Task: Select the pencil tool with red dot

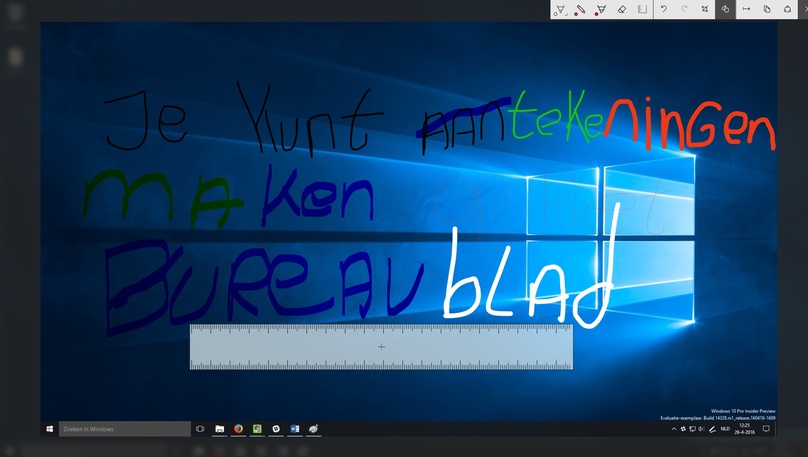Action: 580,9
